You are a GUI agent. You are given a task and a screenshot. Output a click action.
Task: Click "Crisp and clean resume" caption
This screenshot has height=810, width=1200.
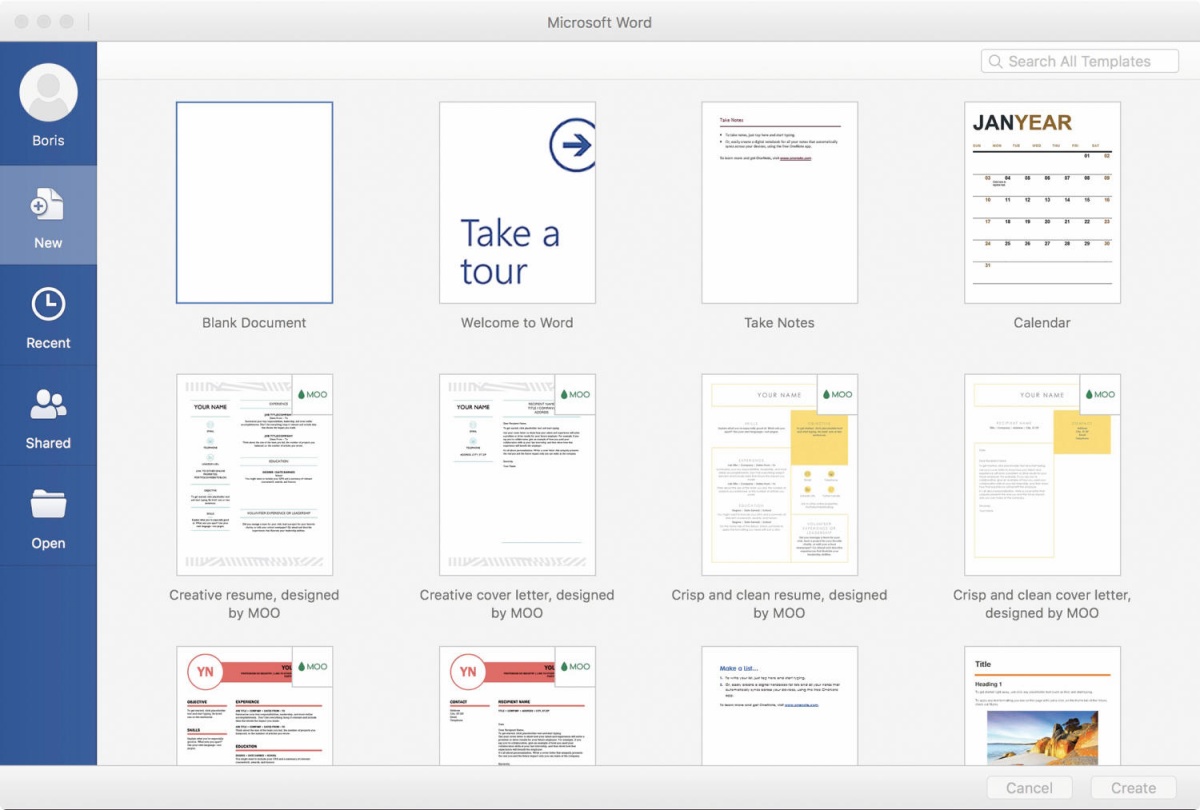[x=779, y=604]
